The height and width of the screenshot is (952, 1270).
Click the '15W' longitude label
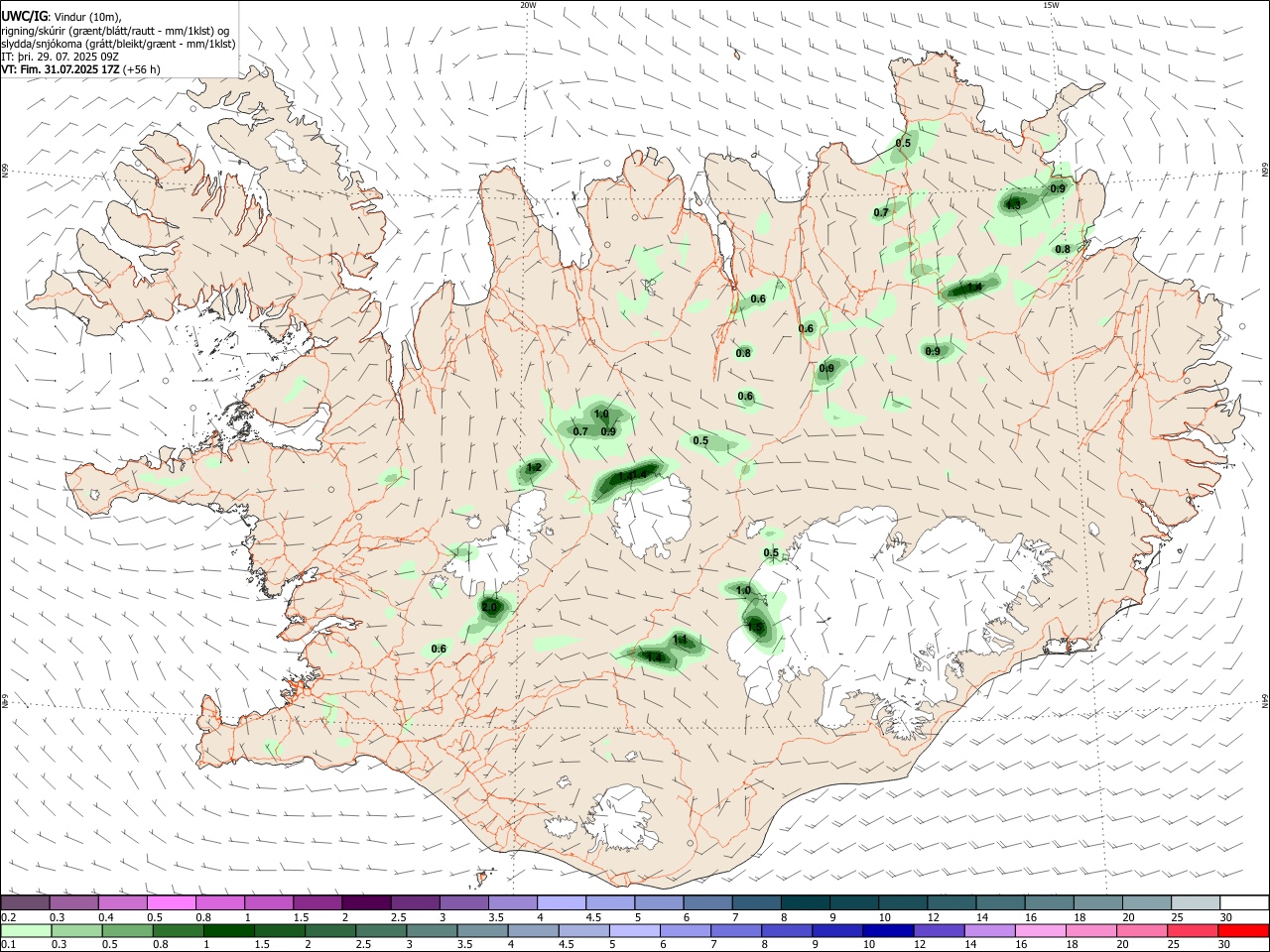1052,5
